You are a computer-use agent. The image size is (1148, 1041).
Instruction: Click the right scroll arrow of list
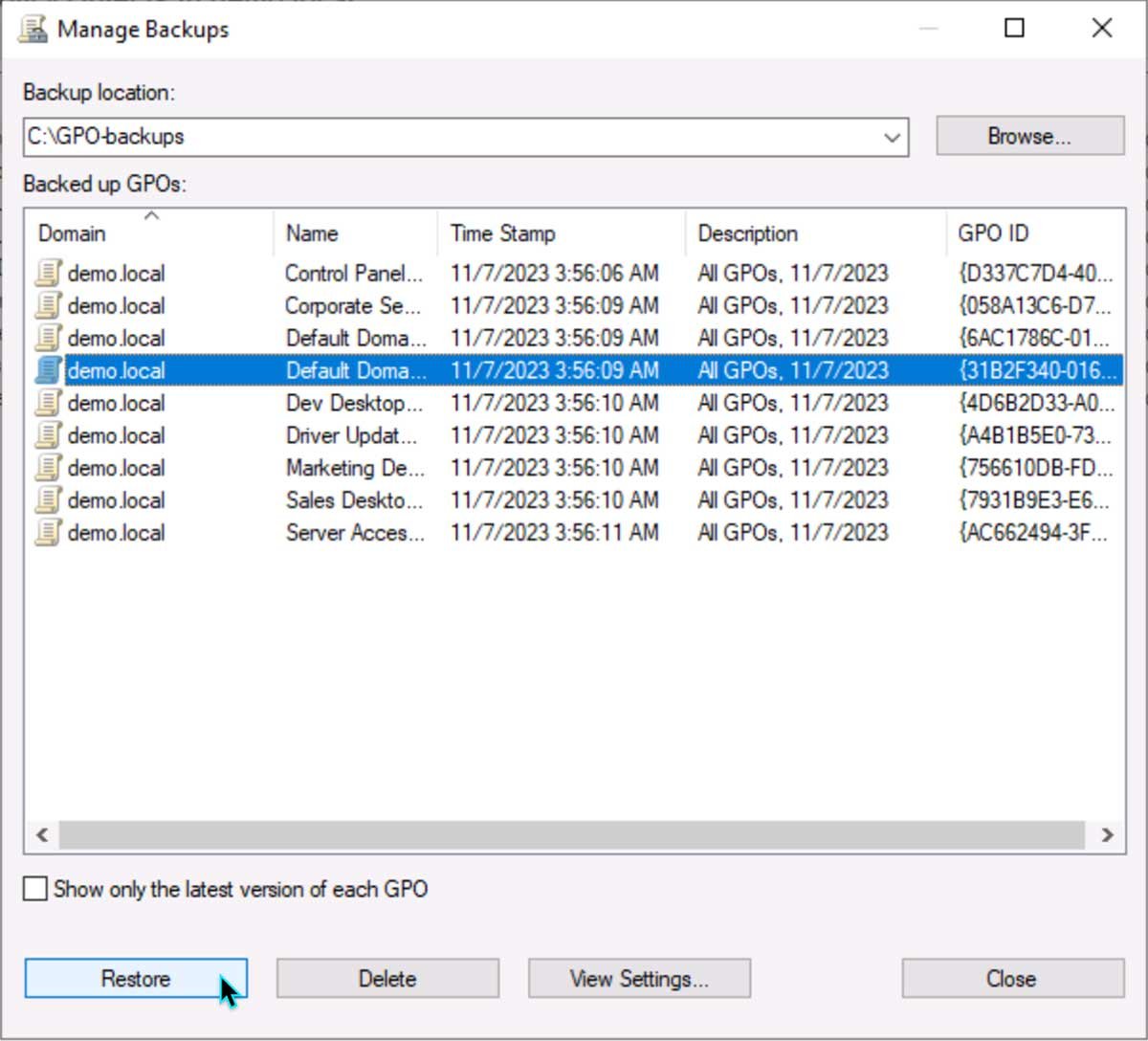point(1107,835)
